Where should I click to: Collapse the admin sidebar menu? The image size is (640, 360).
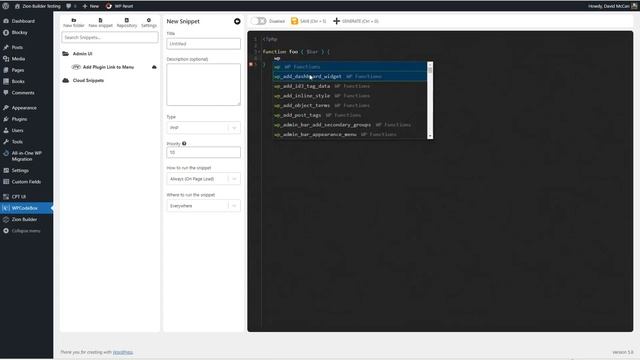point(25,231)
